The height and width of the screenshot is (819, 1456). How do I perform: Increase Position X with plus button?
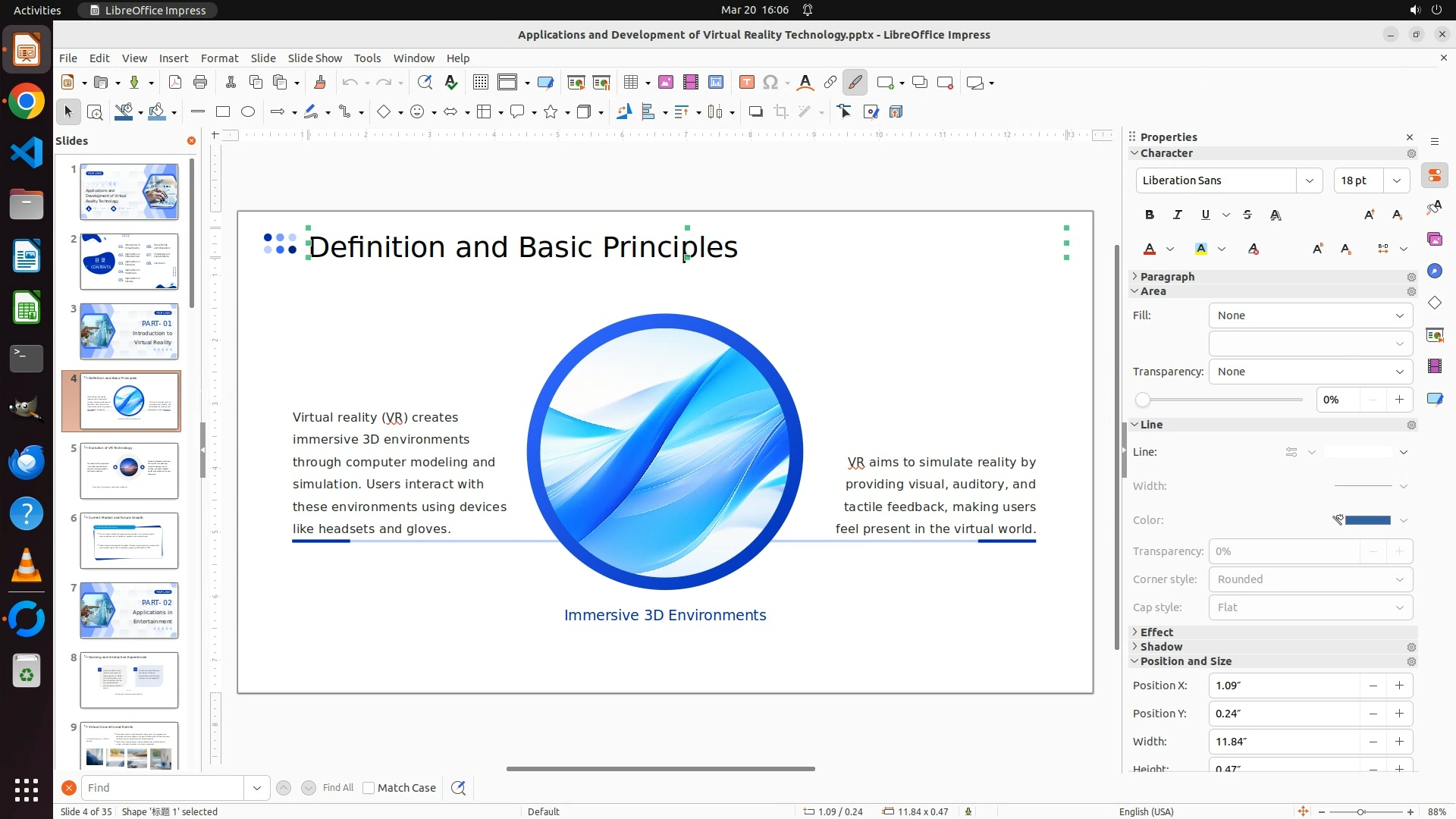click(x=1399, y=686)
